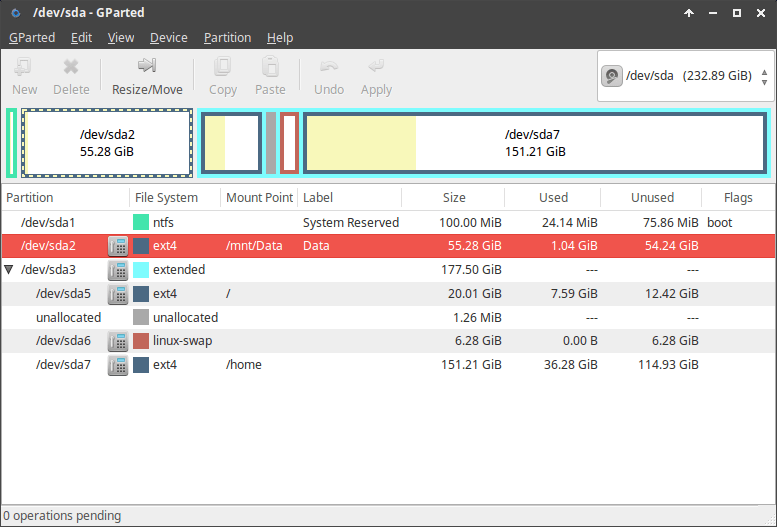The image size is (777, 527).
Task: Click the '0 operations pending' status text
Action: [x=62, y=516]
